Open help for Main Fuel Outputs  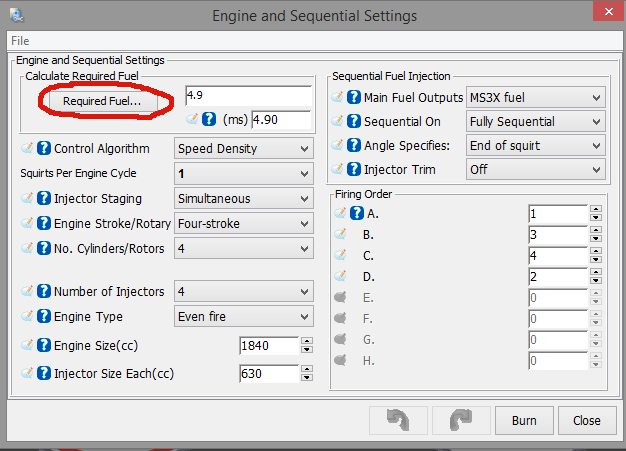(x=354, y=97)
